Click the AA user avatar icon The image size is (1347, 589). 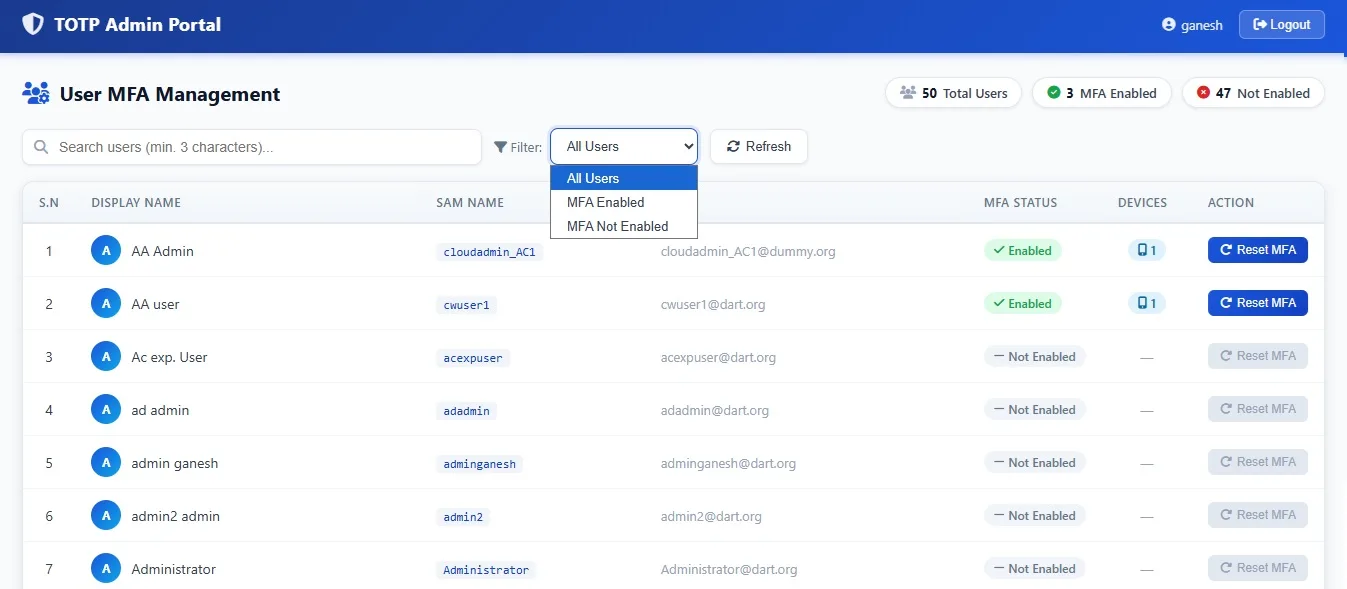[x=106, y=303]
